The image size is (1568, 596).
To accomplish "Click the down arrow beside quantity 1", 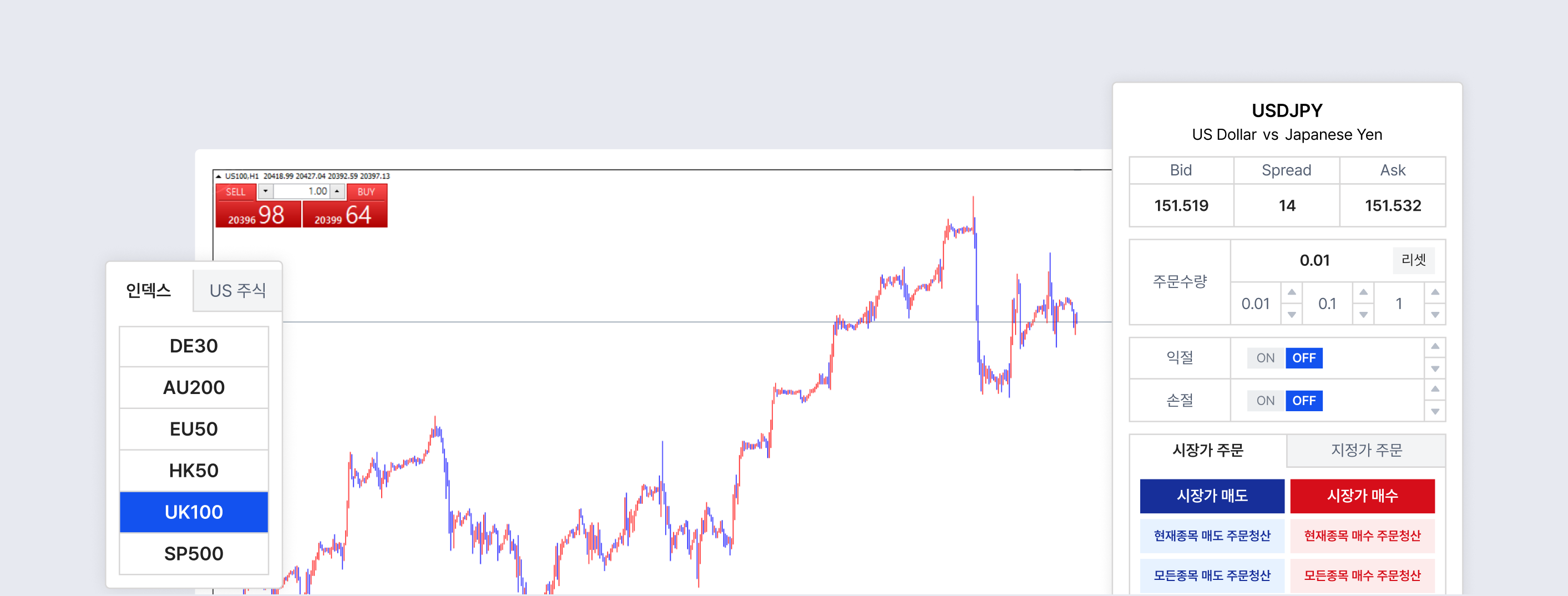I will (1435, 315).
